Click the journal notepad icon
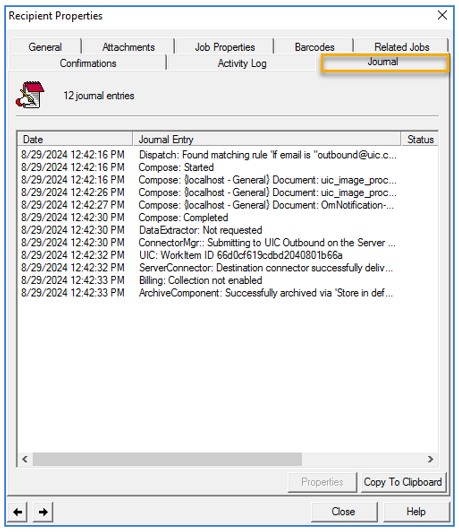Image resolution: width=459 pixels, height=532 pixels. tap(30, 95)
